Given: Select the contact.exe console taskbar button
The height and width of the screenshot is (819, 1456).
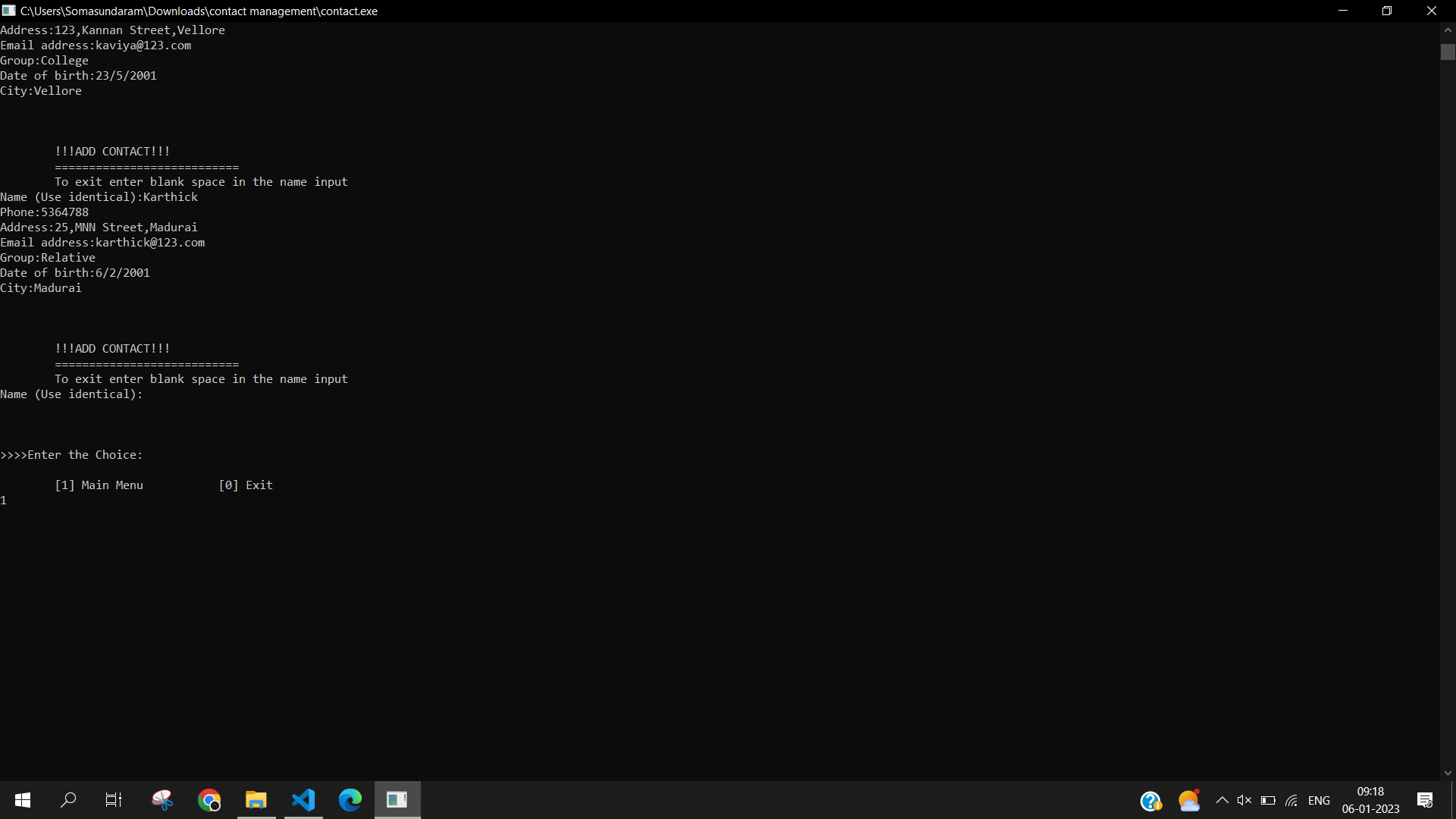Looking at the screenshot, I should tap(397, 800).
